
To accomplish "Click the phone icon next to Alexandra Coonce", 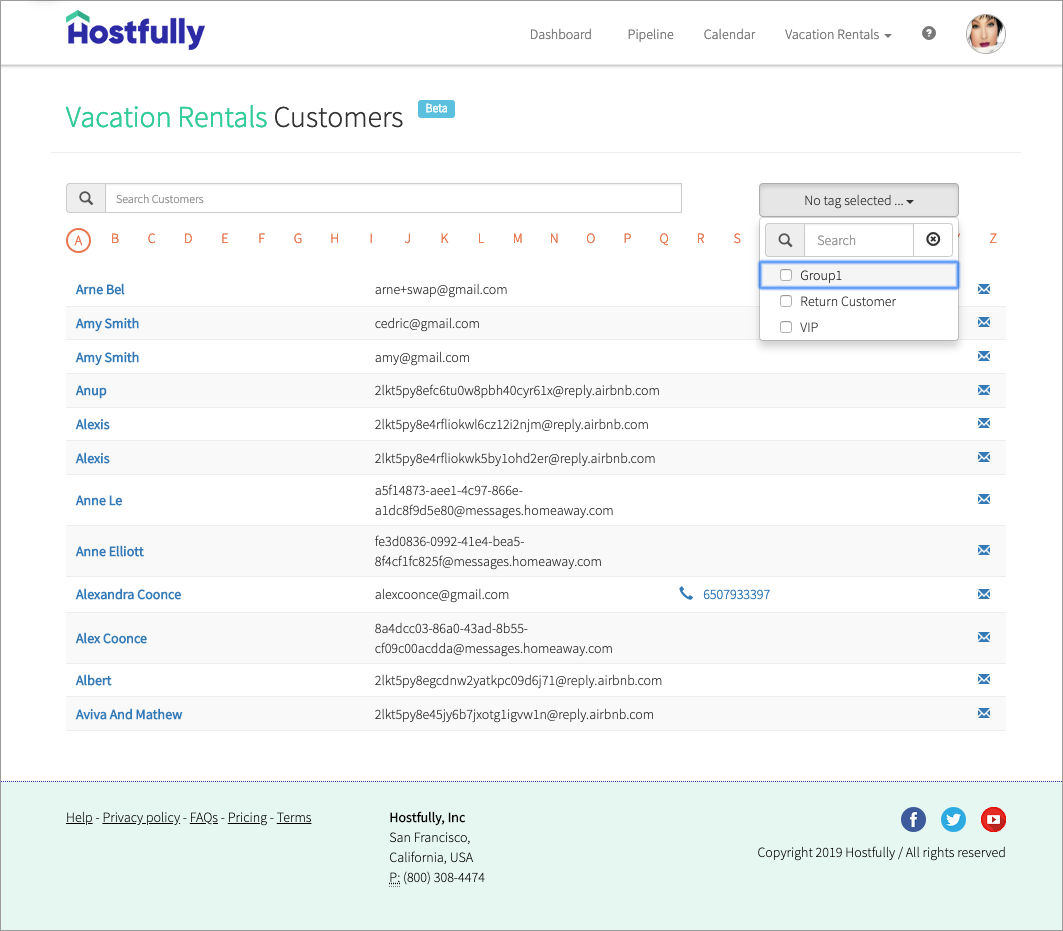I will [x=686, y=592].
